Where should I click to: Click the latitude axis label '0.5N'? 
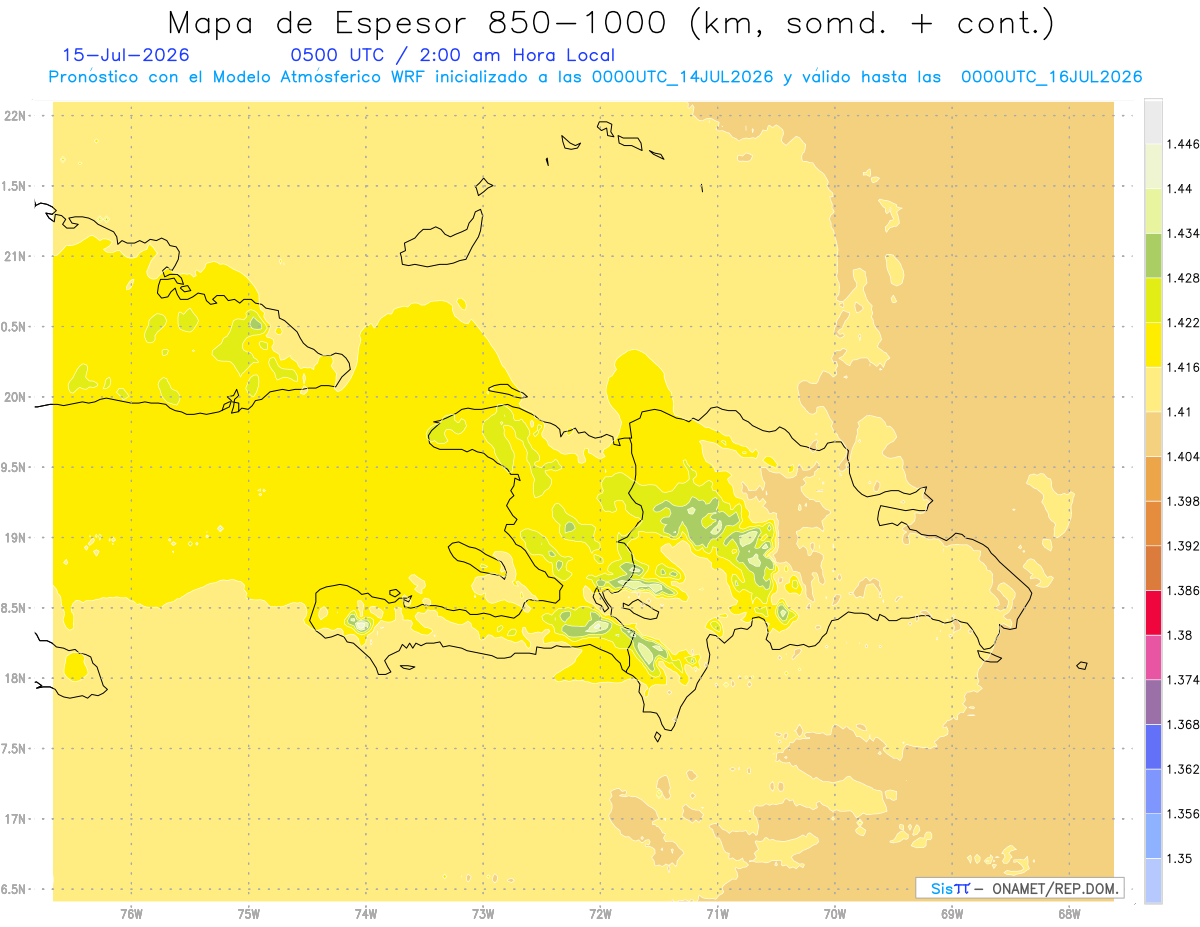(x=15, y=327)
